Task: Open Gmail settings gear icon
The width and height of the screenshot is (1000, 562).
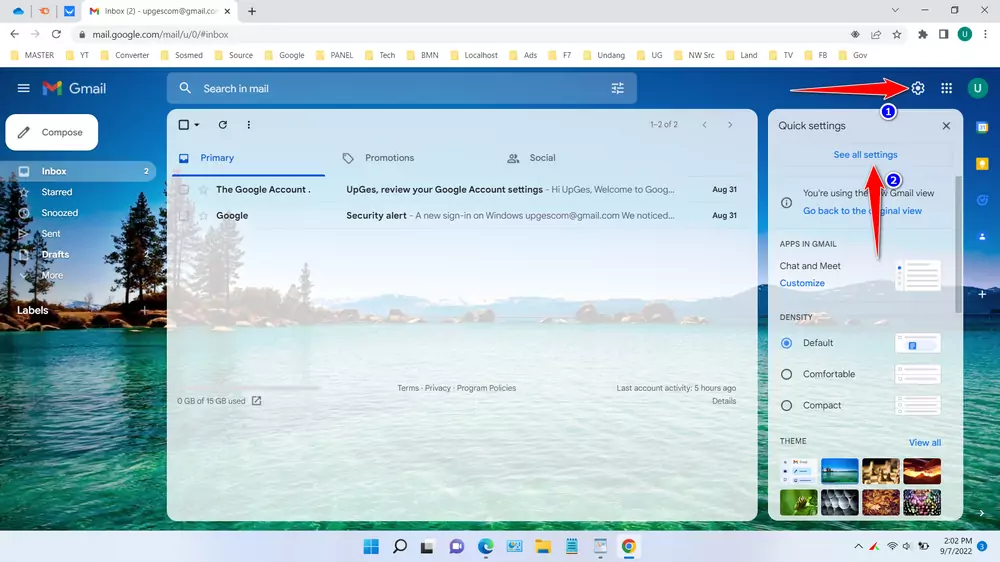Action: coord(918,88)
